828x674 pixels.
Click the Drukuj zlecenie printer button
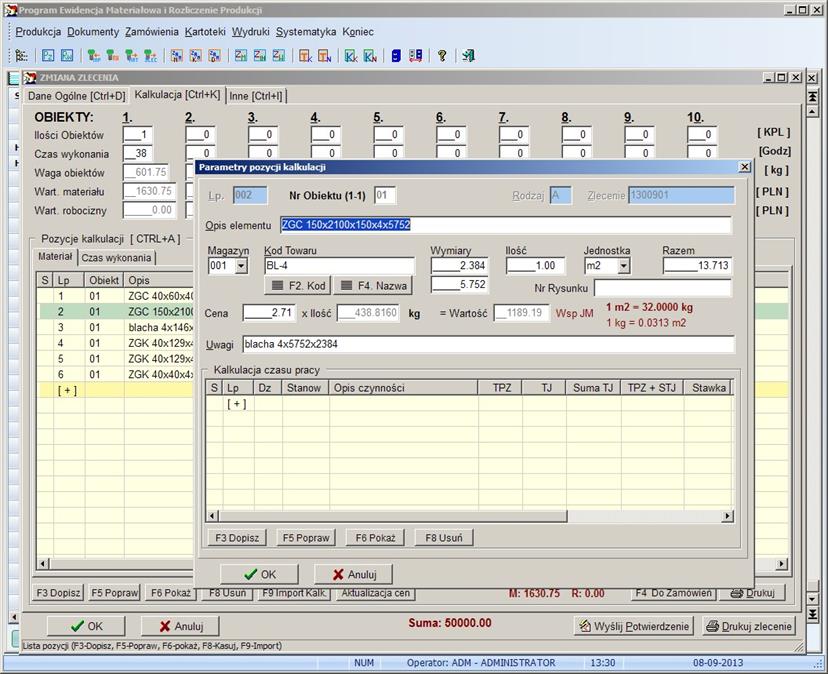(748, 626)
